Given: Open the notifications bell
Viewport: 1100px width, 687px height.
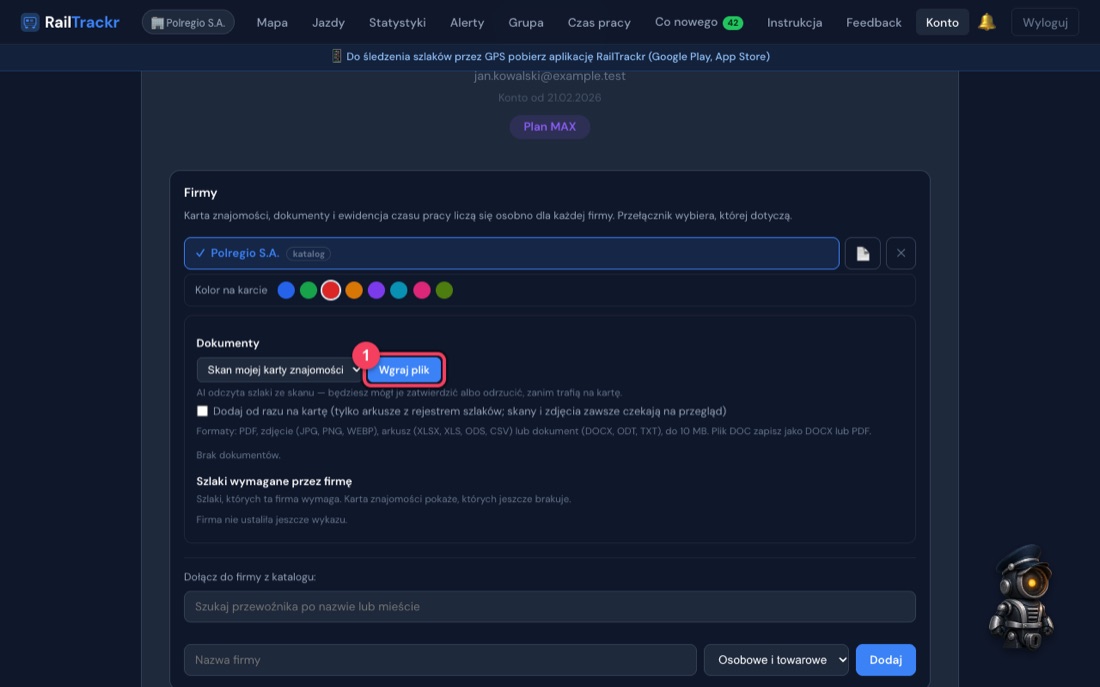Looking at the screenshot, I should pyautogui.click(x=986, y=22).
